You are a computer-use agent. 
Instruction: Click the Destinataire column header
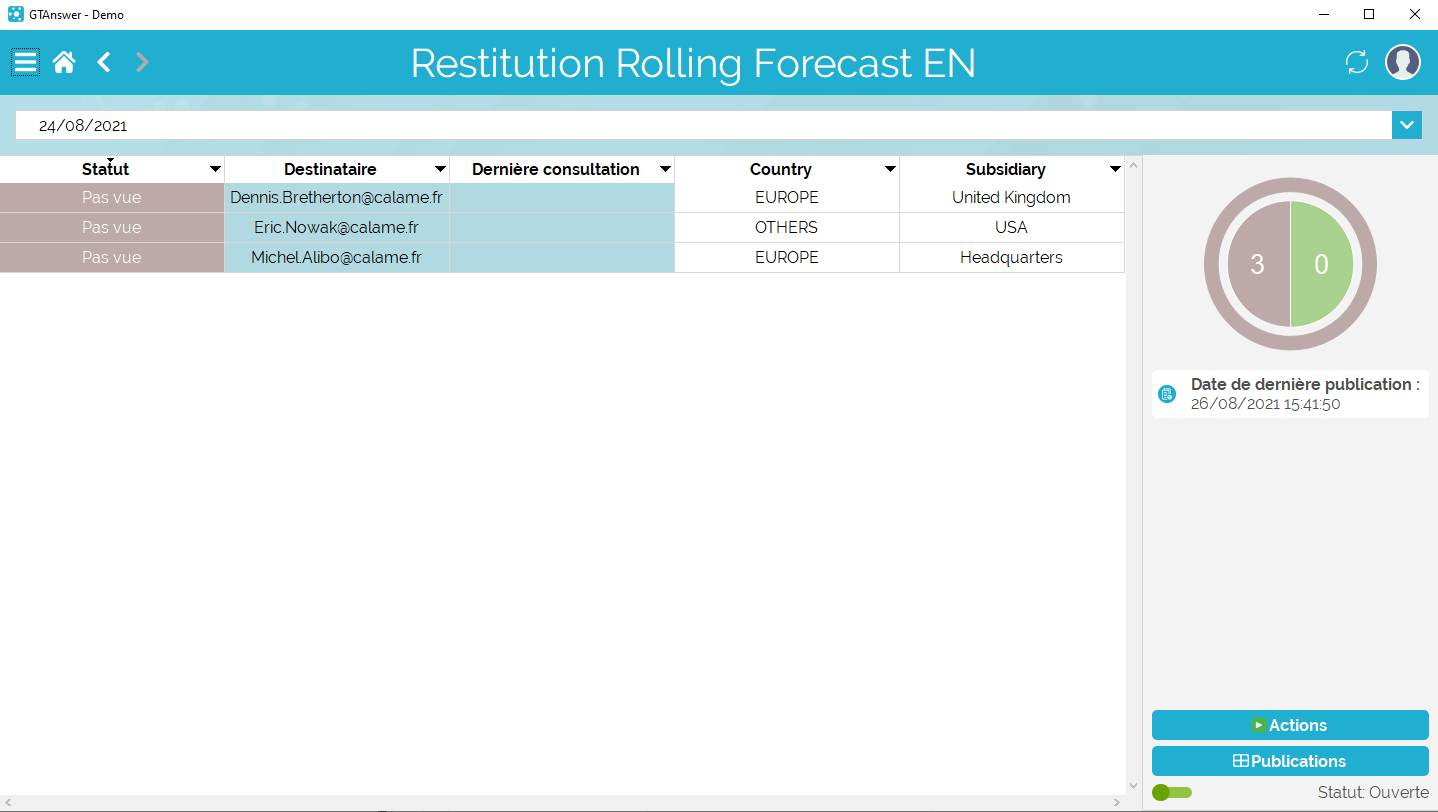[330, 170]
